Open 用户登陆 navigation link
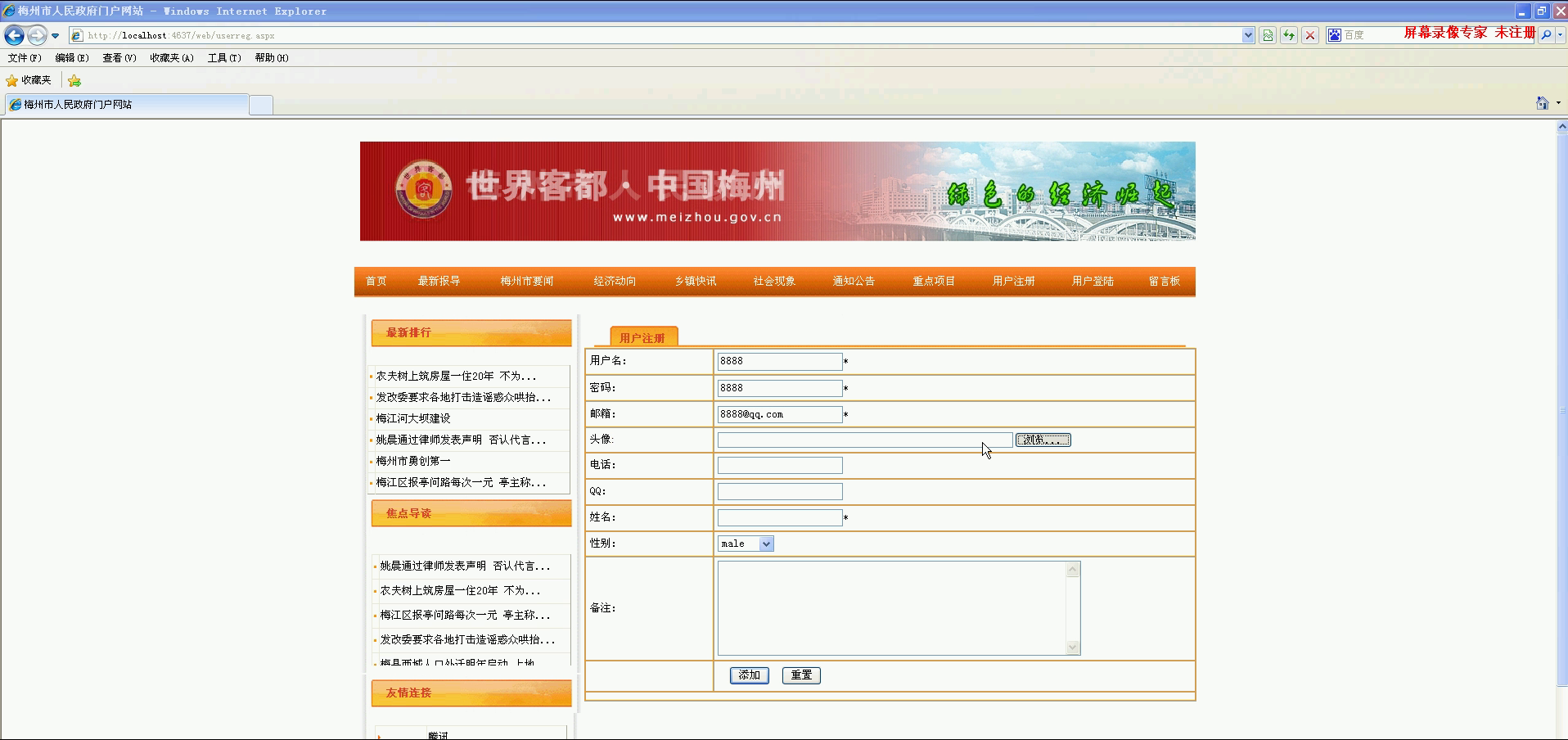The width and height of the screenshot is (1568, 740). pyautogui.click(x=1093, y=281)
